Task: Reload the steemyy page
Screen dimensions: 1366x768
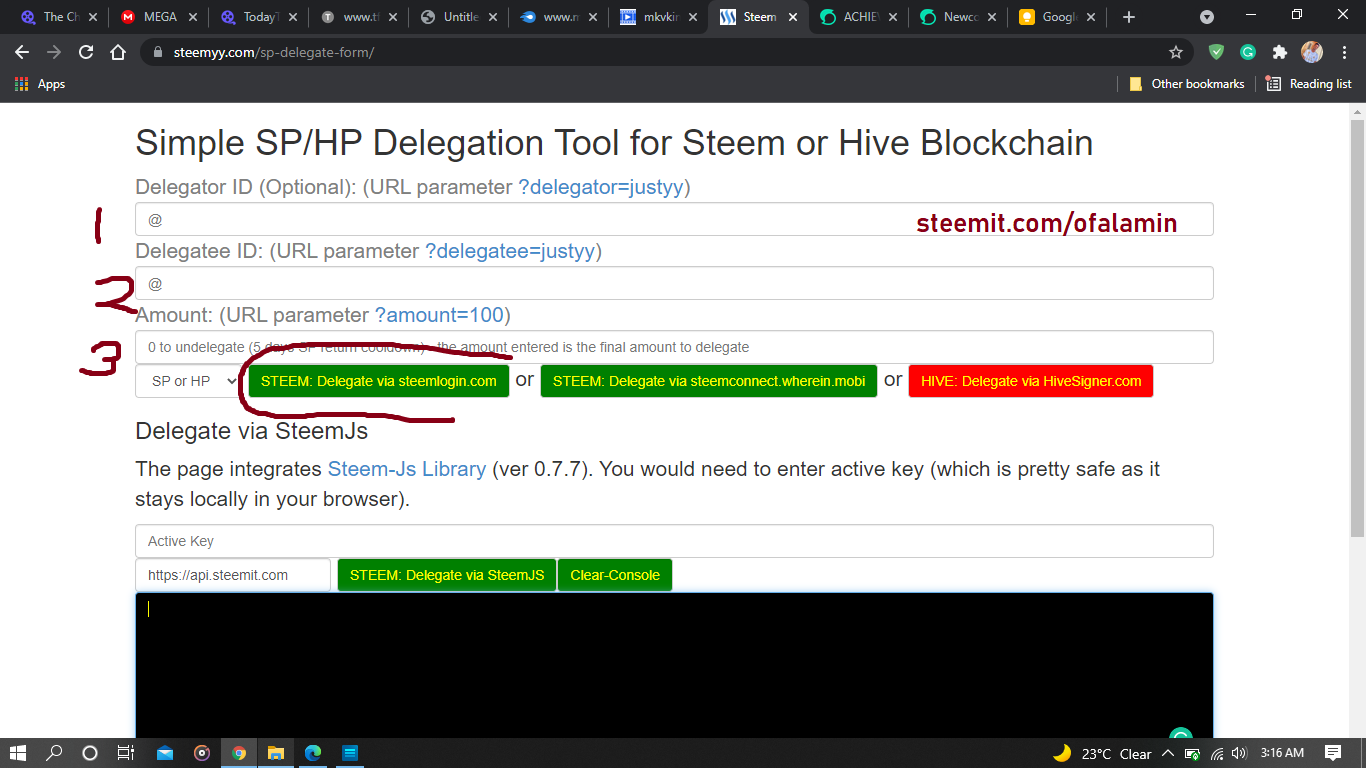Action: pyautogui.click(x=86, y=52)
